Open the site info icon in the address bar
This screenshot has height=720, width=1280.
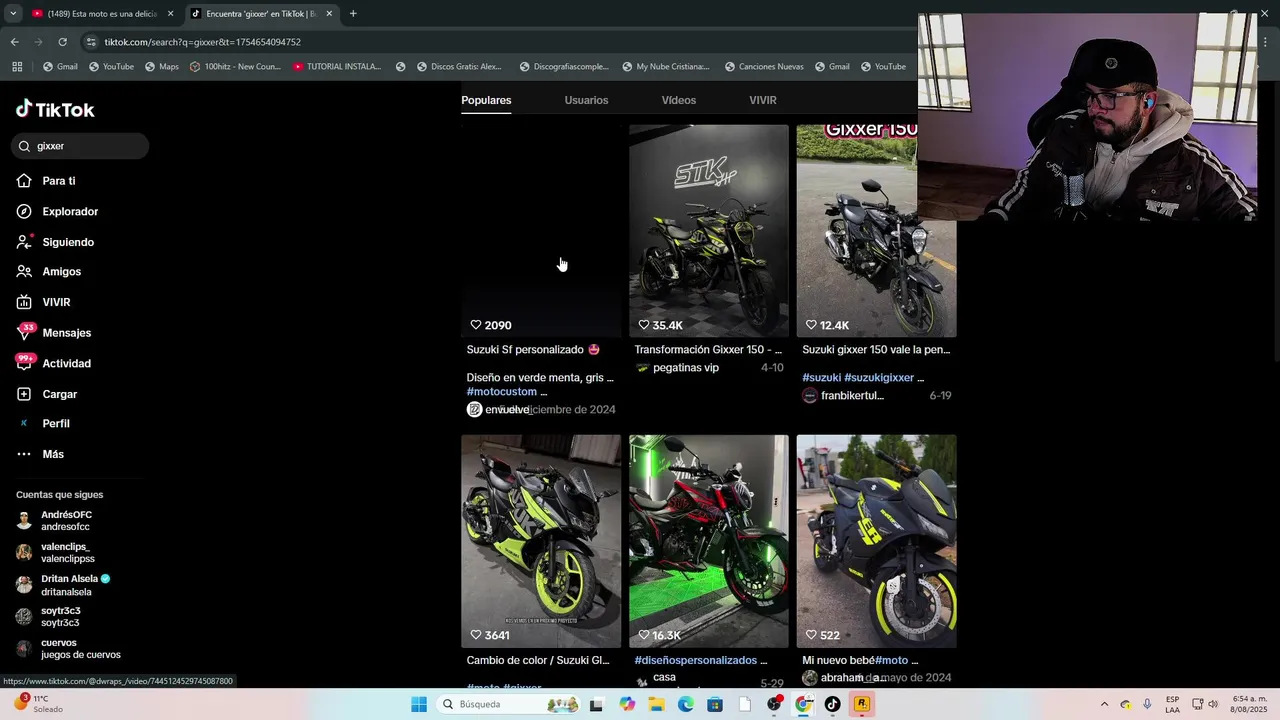[x=91, y=42]
